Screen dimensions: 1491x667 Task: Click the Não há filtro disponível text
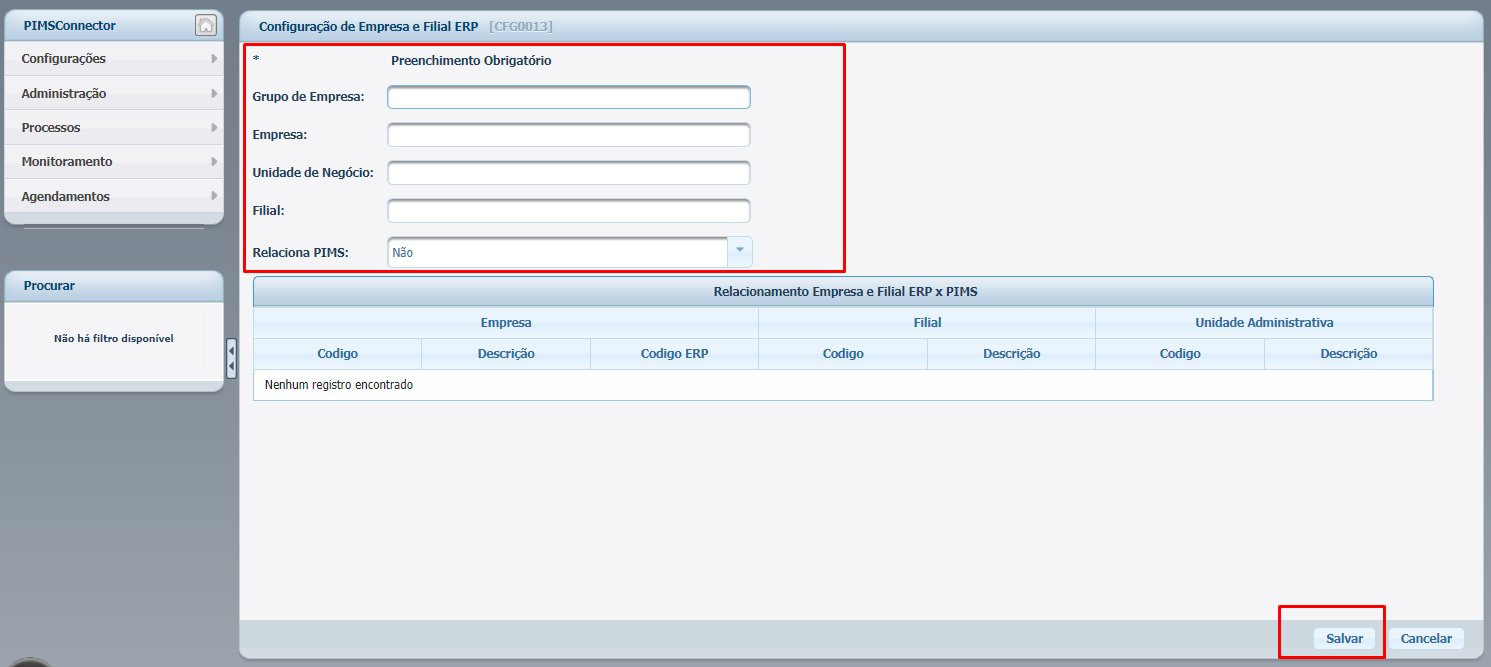[x=114, y=339]
